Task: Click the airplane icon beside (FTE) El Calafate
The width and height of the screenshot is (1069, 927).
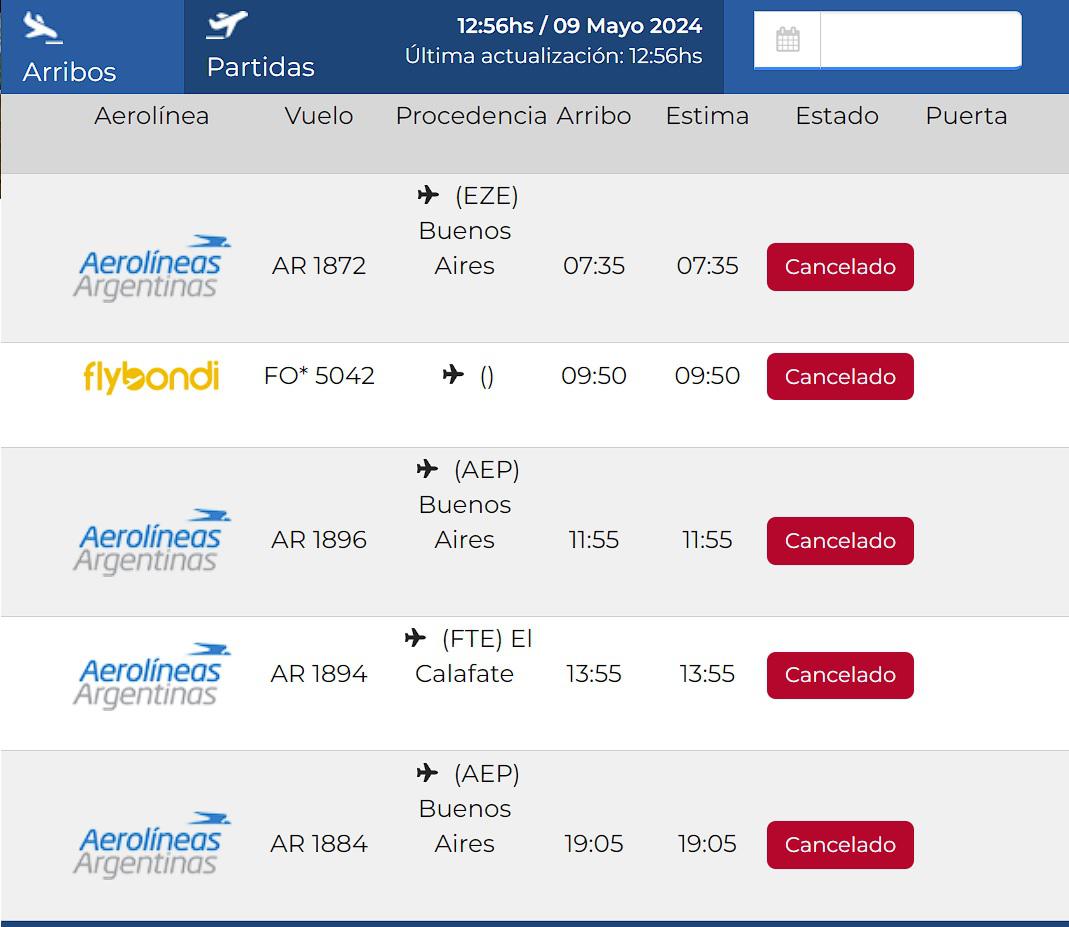Action: pos(415,637)
